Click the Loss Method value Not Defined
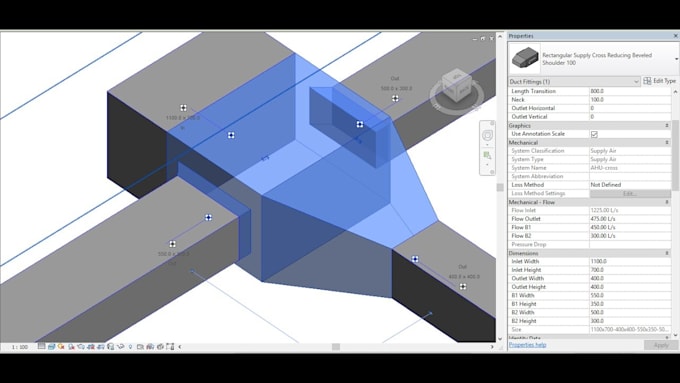 [630, 185]
